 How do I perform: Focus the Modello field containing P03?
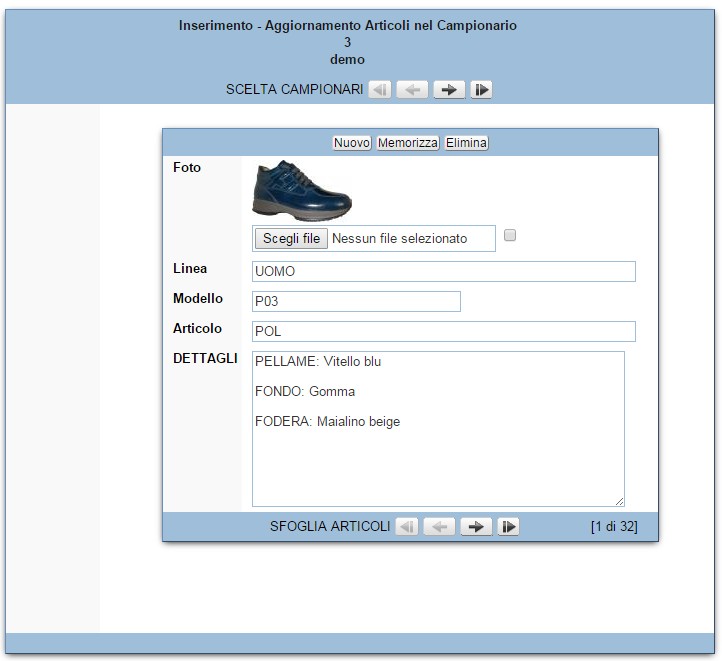pos(356,302)
